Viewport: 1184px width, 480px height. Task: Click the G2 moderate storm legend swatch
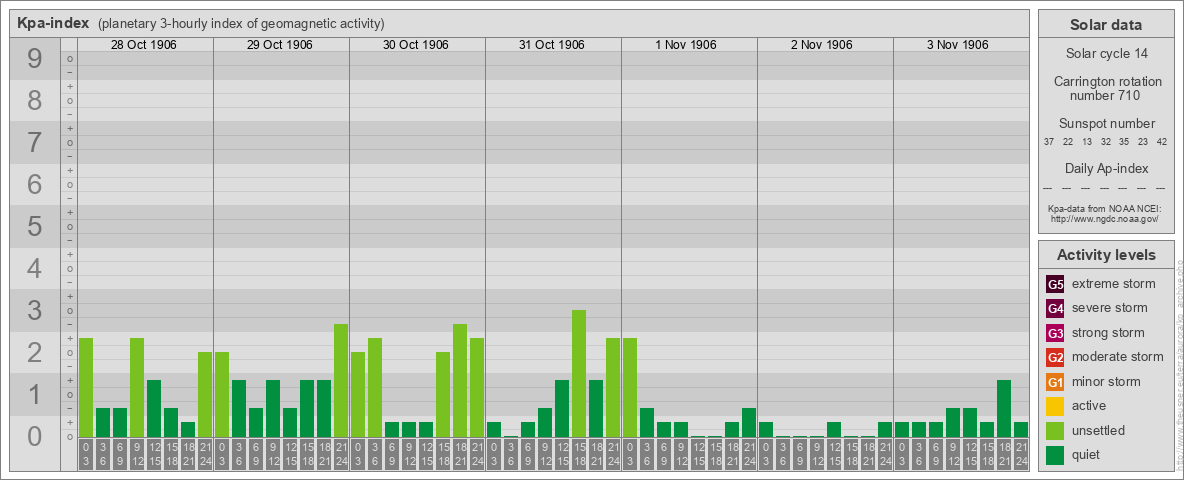1055,357
